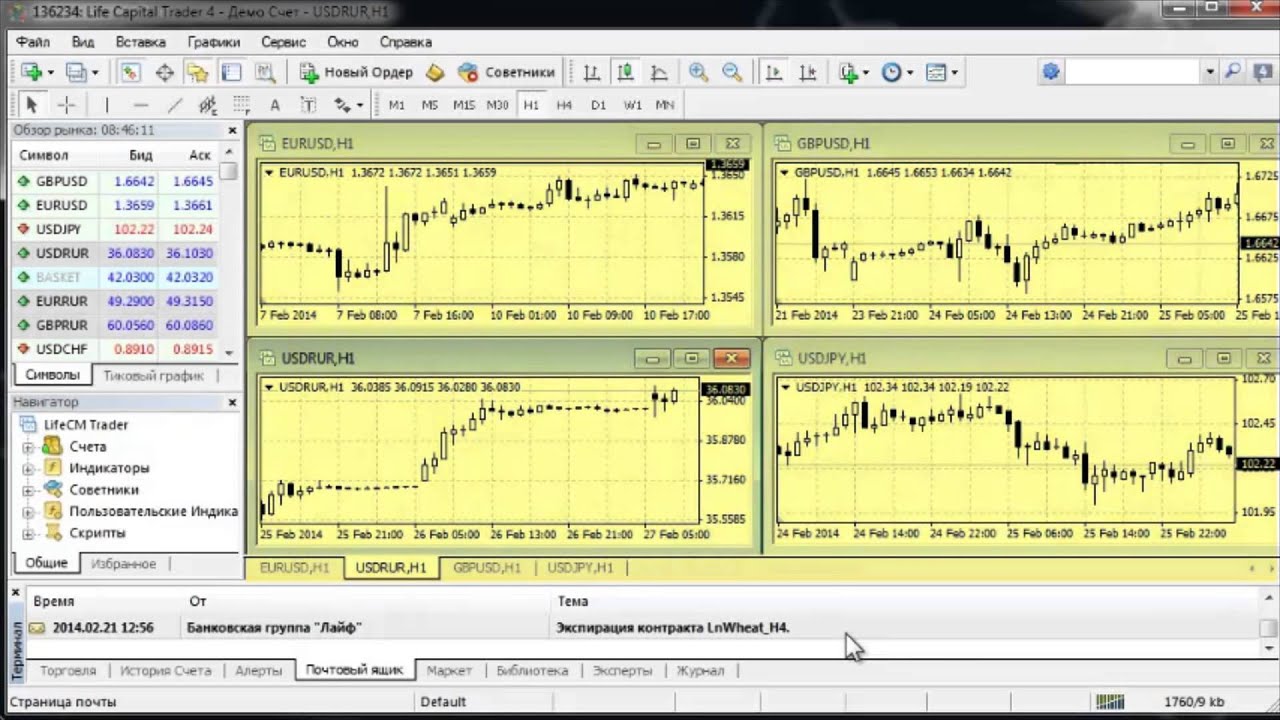Viewport: 1280px width, 720px height.
Task: Open the Сервис menu
Action: 283,42
